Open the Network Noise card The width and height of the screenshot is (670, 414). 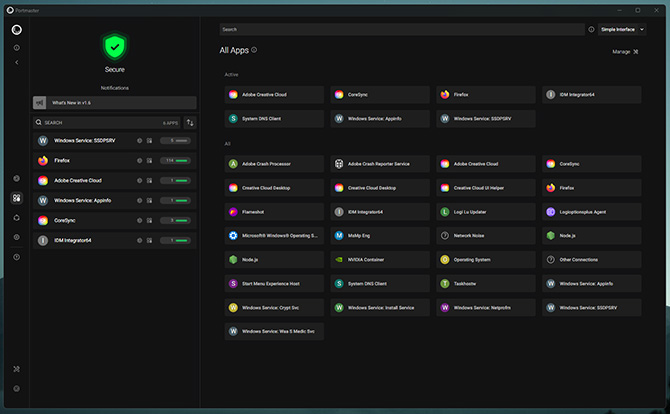coord(486,236)
